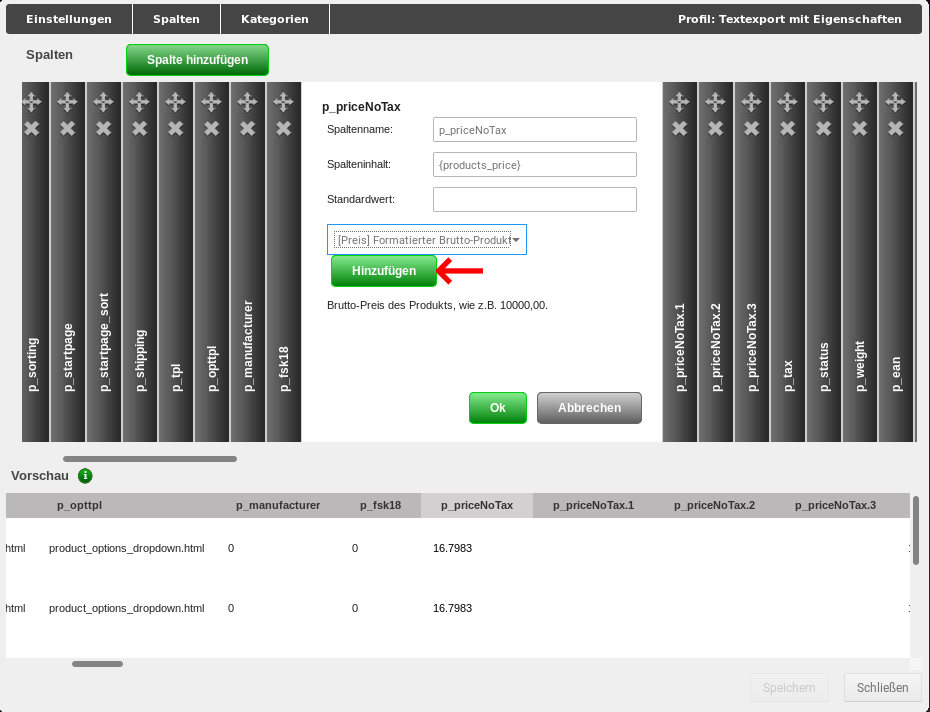Open the Kategorien tab
Image resolution: width=930 pixels, height=712 pixels.
(274, 18)
